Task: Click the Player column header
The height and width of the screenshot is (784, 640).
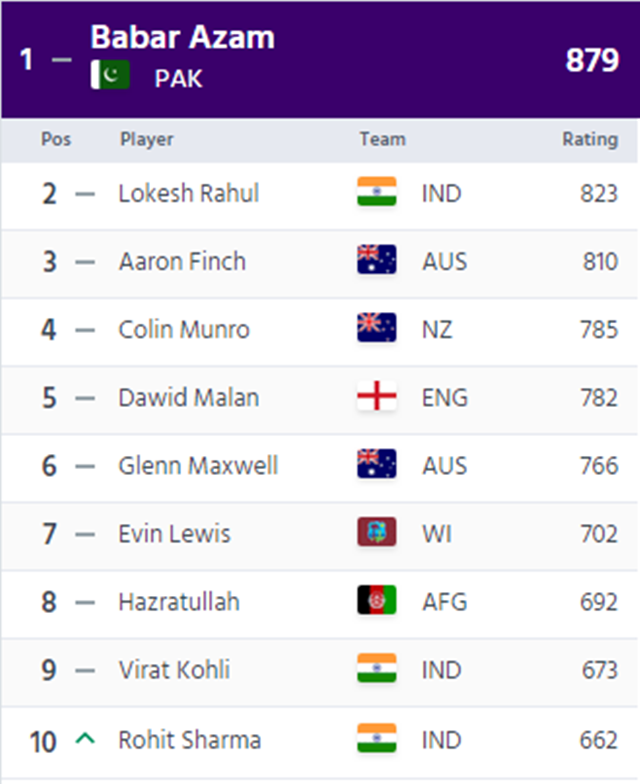Action: (147, 140)
